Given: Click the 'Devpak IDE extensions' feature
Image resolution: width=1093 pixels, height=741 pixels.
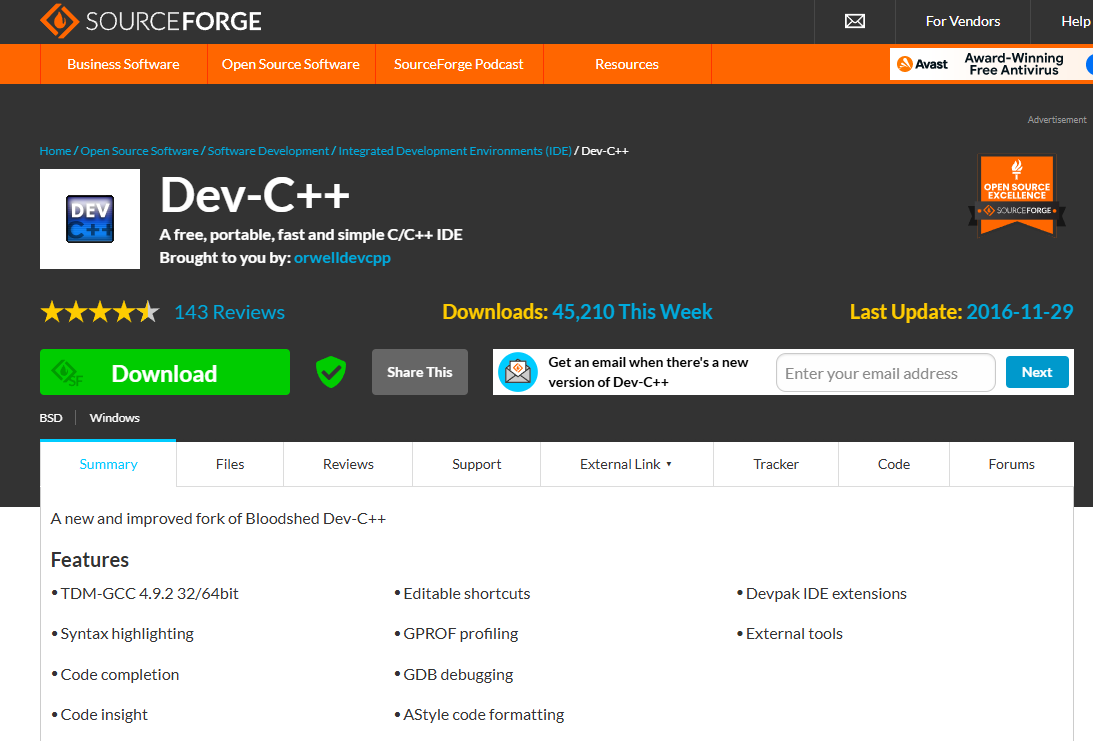Looking at the screenshot, I should 826,594.
